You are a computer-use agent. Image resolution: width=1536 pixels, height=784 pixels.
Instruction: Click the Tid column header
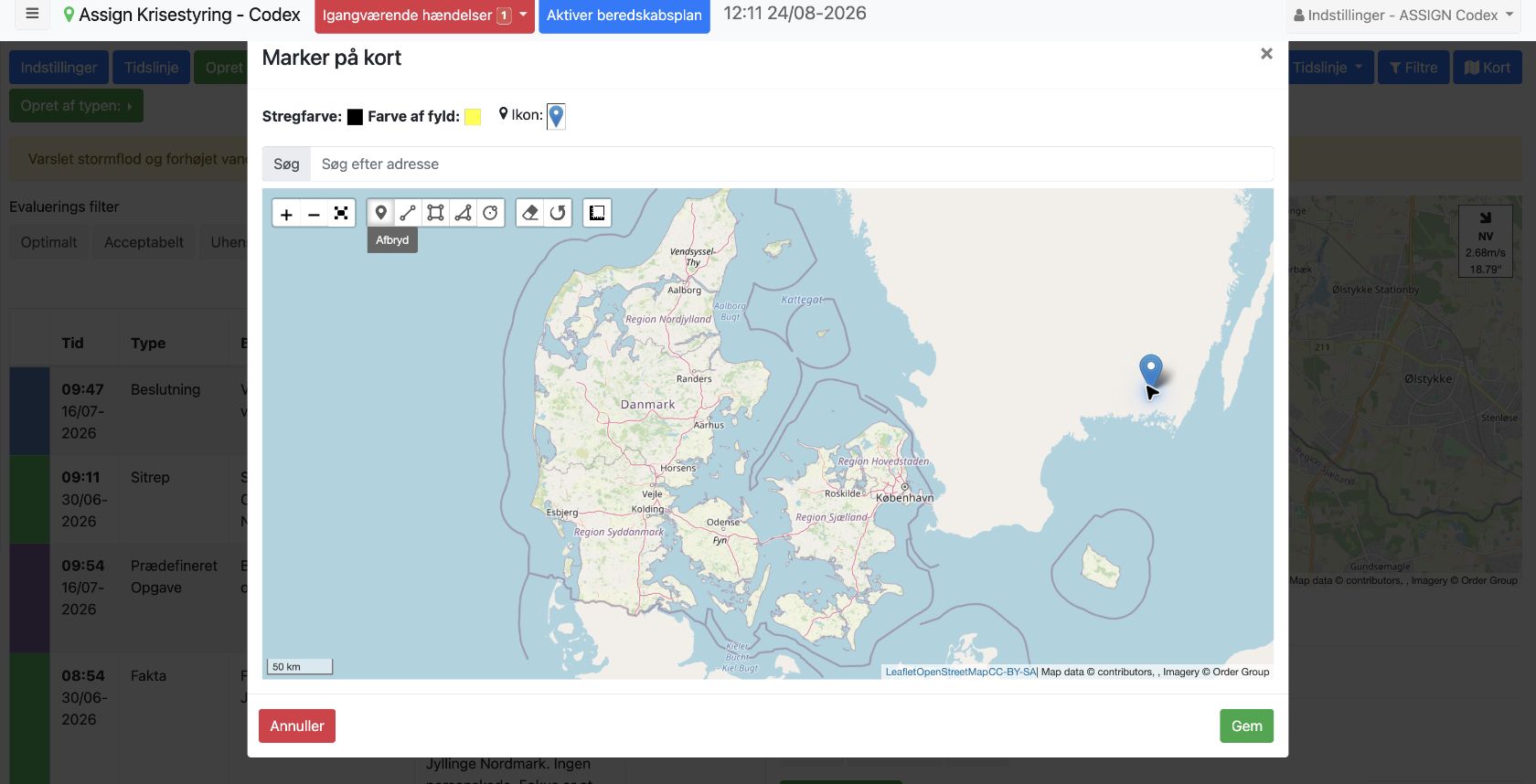(72, 343)
